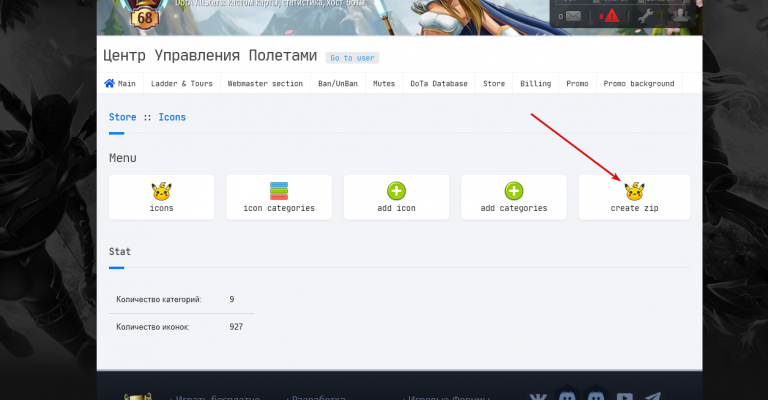Click the 'create zip' card label

click(634, 208)
